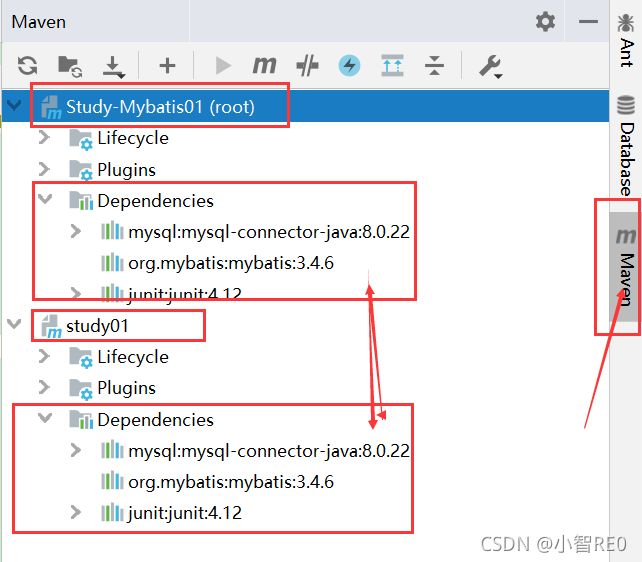
Task: Open Maven panel gear options
Action: 545,21
